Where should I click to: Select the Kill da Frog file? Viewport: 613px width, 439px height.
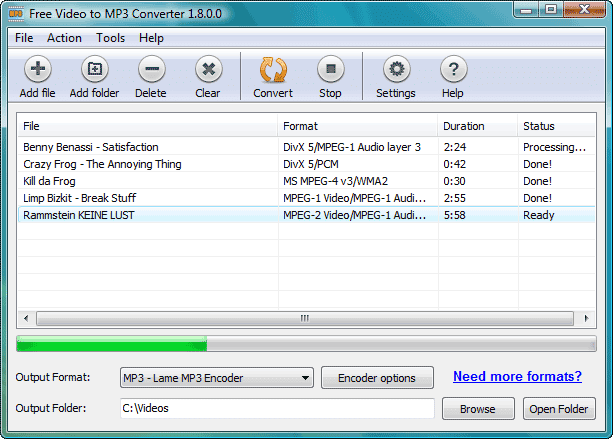pos(306,181)
